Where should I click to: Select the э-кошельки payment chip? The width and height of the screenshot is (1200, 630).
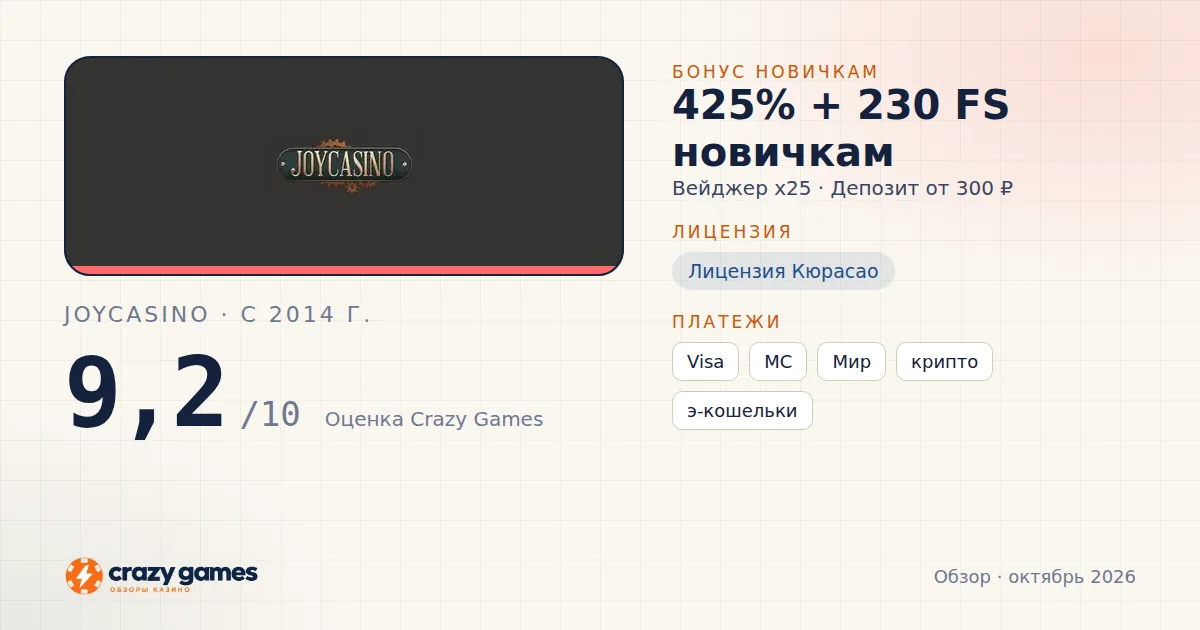[742, 411]
